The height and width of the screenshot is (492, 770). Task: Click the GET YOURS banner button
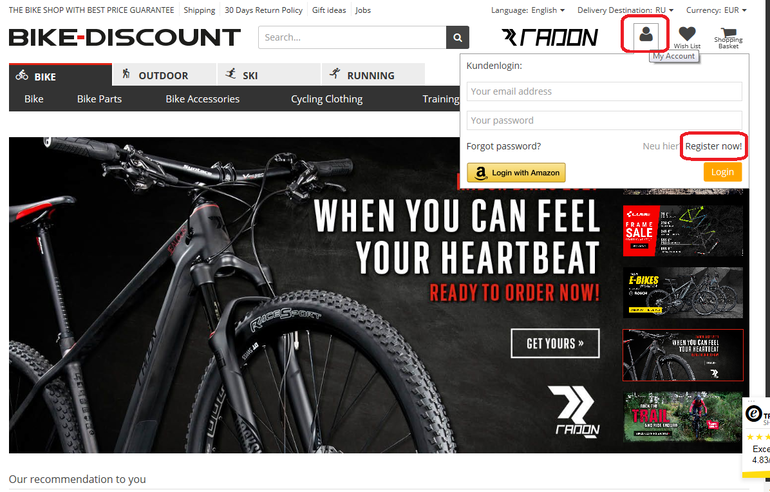(x=555, y=343)
